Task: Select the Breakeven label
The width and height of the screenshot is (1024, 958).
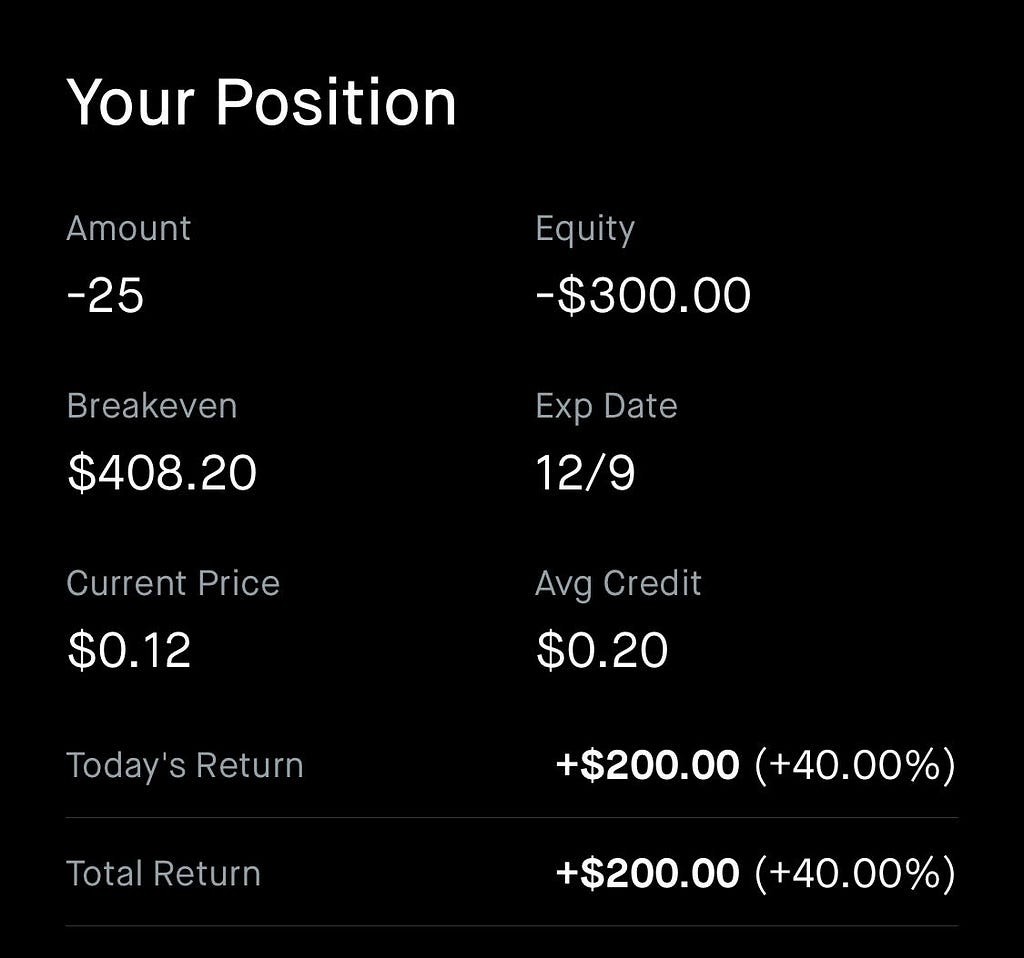Action: [152, 406]
